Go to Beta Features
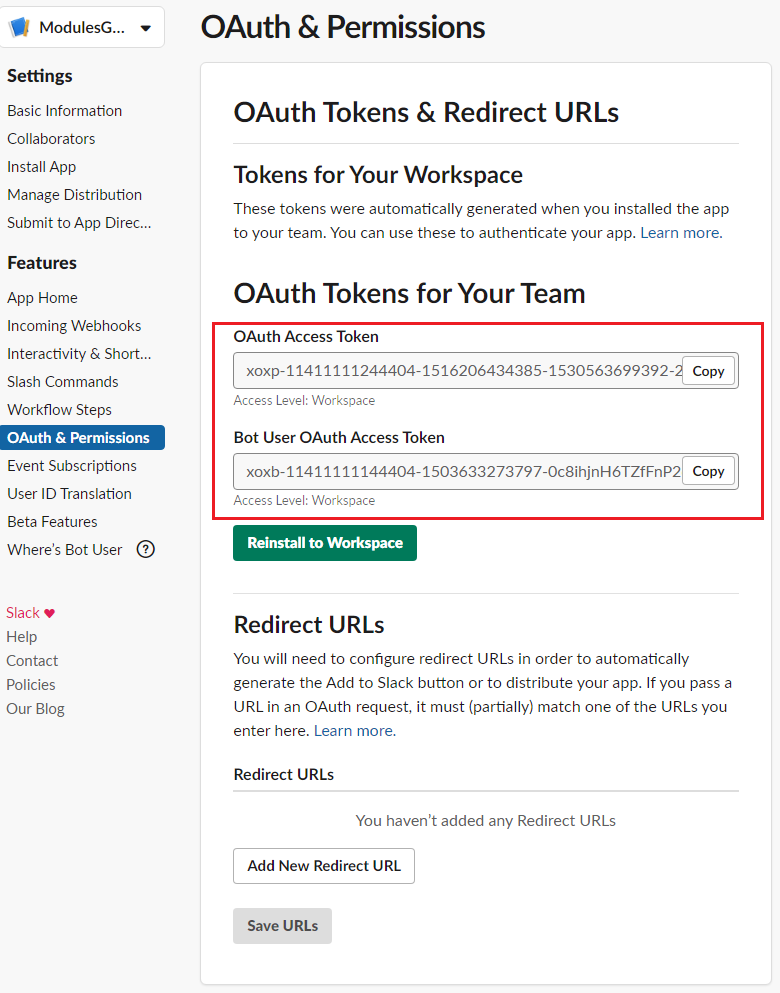The width and height of the screenshot is (780, 993). (x=53, y=522)
